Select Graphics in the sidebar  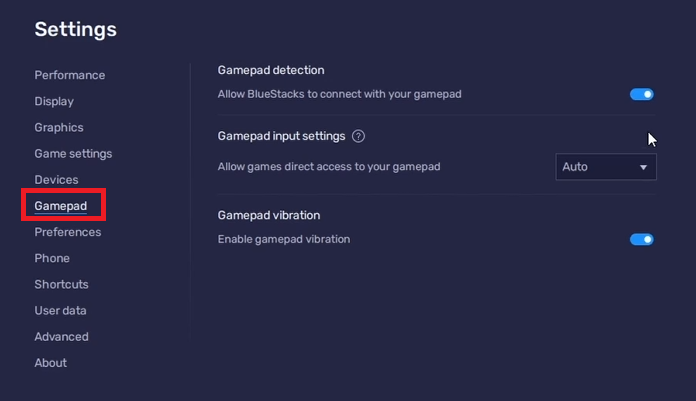[x=59, y=127]
